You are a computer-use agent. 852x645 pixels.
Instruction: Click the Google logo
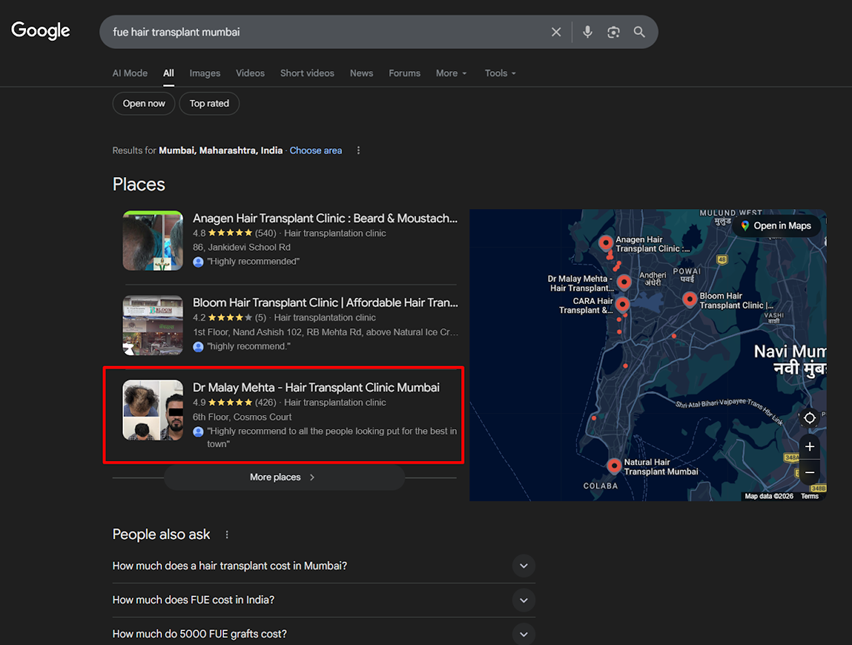tap(41, 31)
